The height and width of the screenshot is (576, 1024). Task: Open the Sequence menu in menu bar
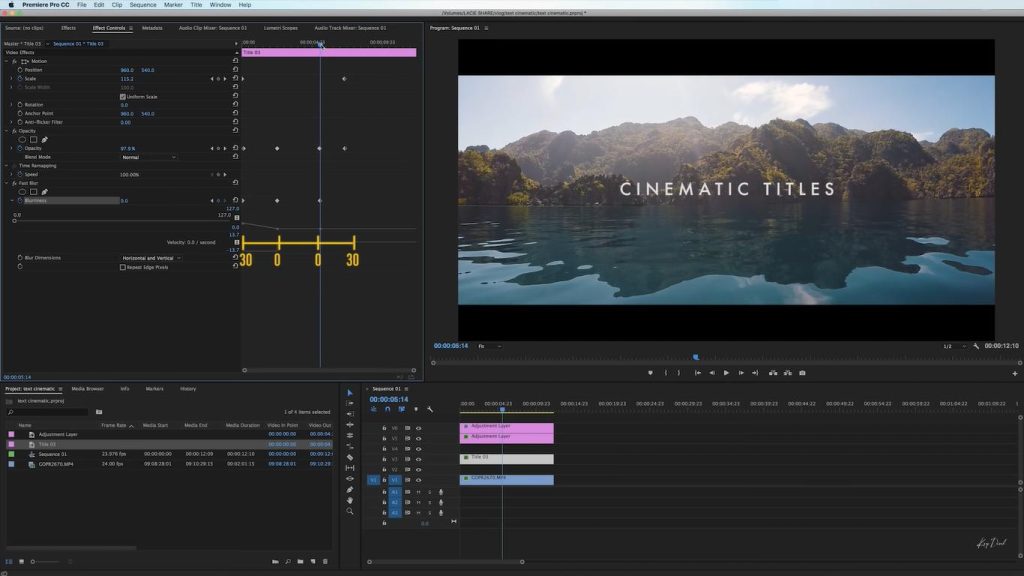pyautogui.click(x=141, y=4)
